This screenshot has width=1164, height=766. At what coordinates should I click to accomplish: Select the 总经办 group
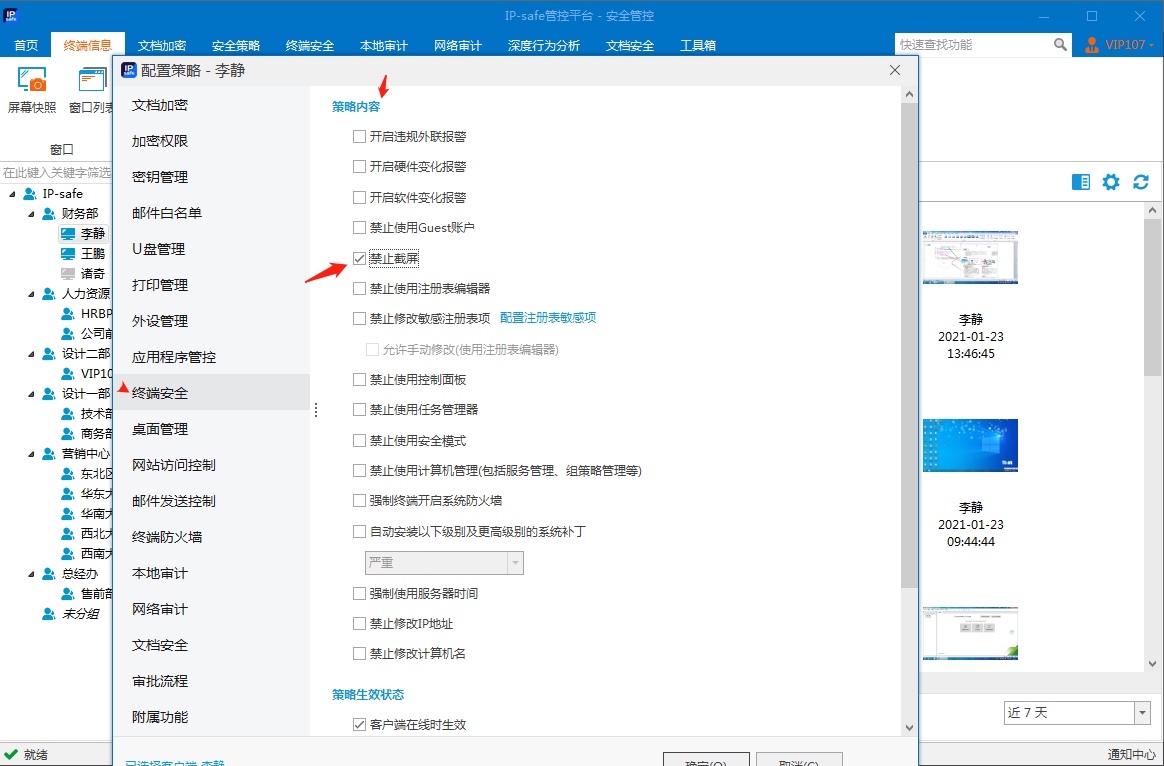tap(70, 574)
